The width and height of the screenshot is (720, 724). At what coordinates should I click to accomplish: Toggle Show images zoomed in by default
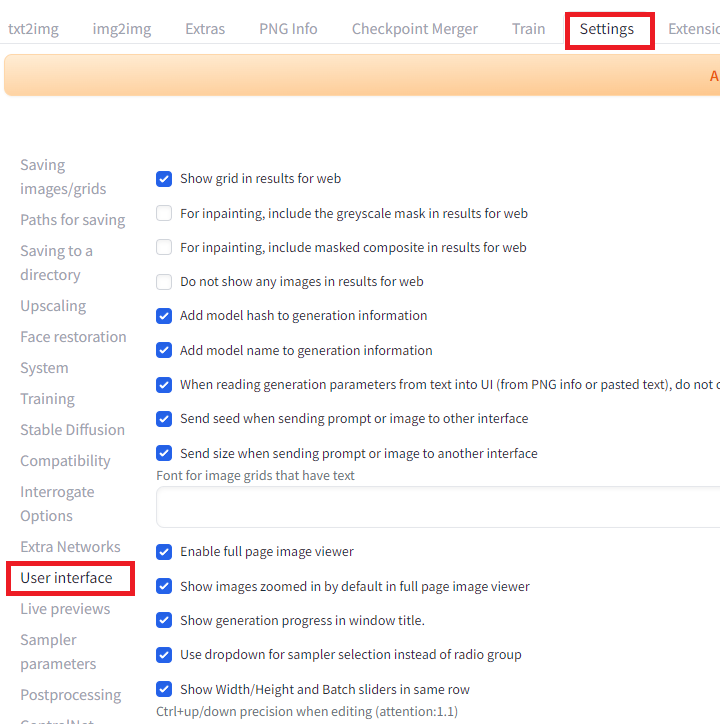[x=164, y=586]
